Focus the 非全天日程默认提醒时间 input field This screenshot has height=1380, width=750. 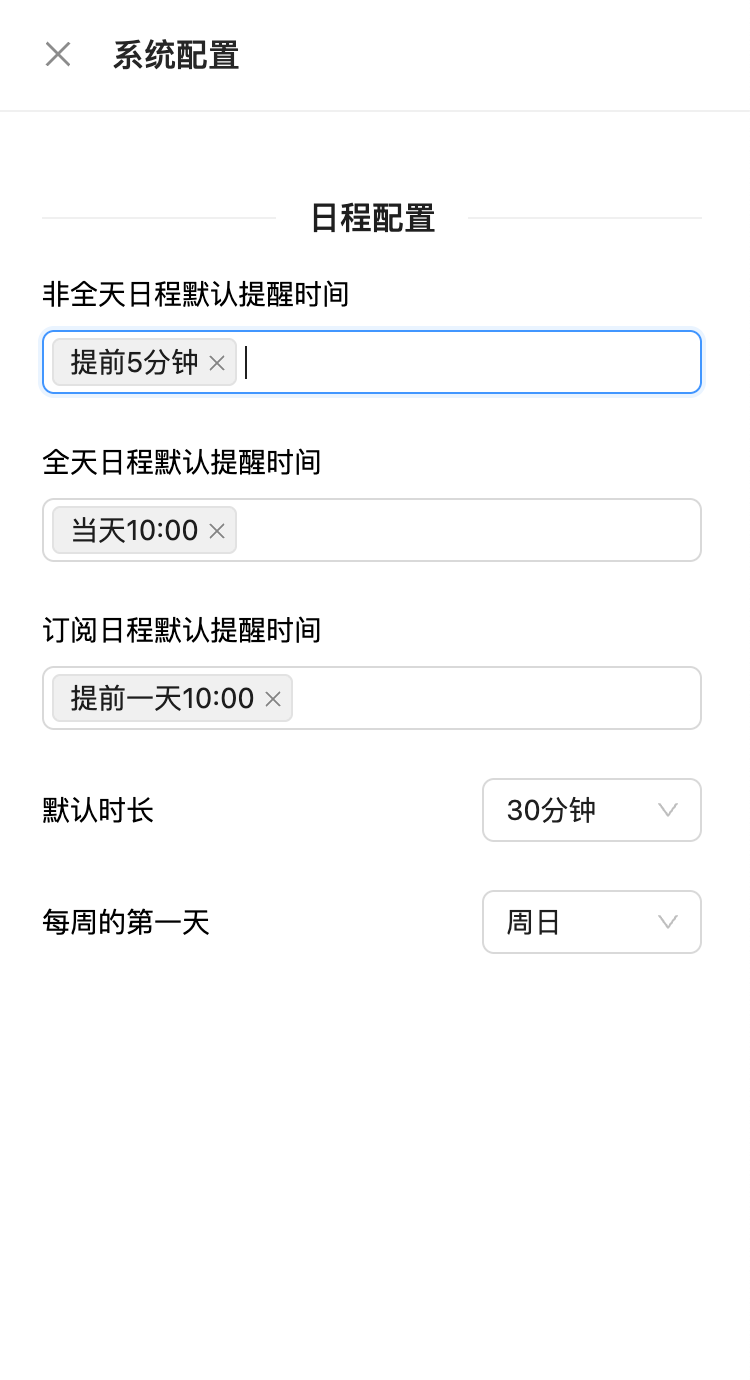coord(470,362)
